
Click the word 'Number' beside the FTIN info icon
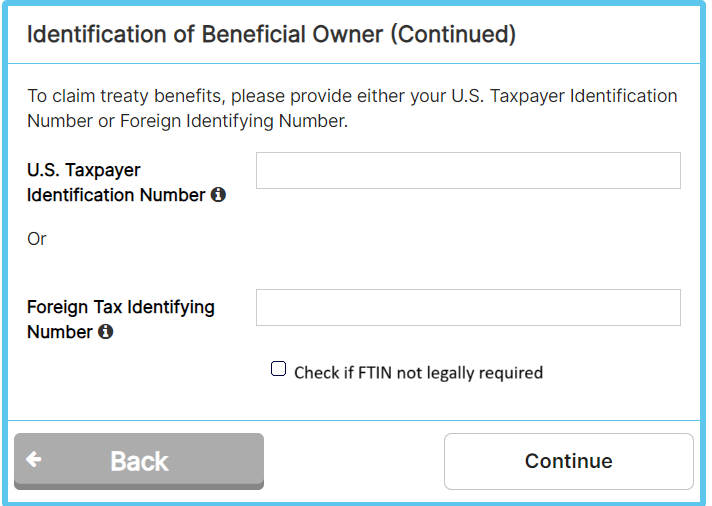59,332
